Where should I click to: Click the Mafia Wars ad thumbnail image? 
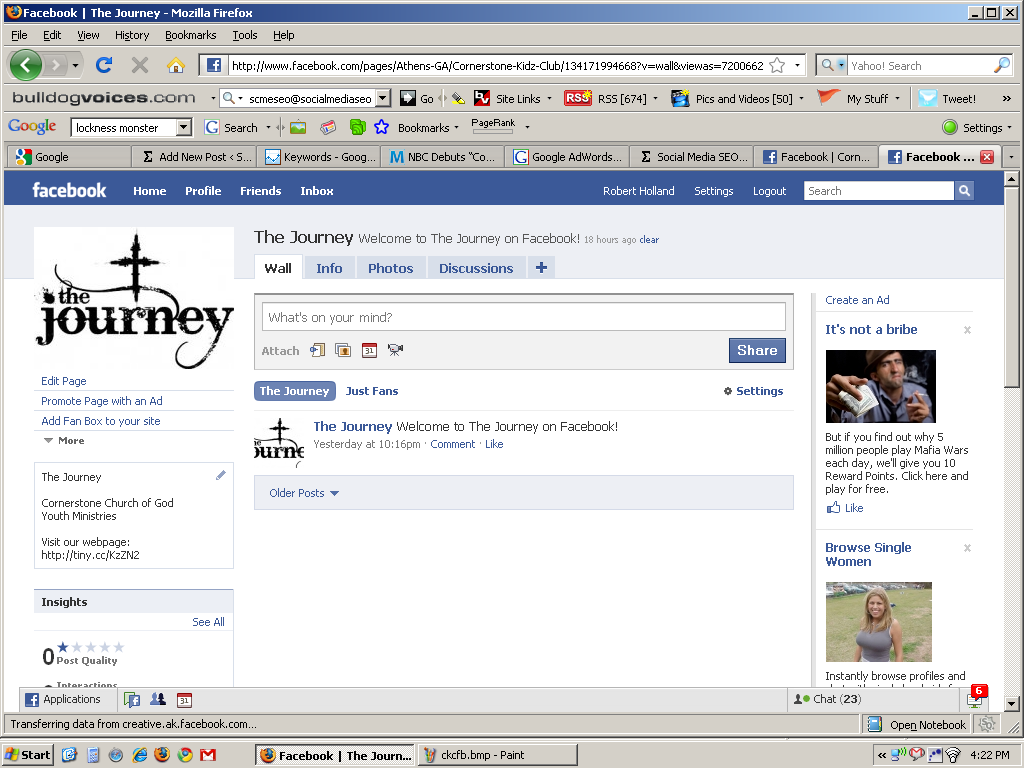pyautogui.click(x=880, y=386)
